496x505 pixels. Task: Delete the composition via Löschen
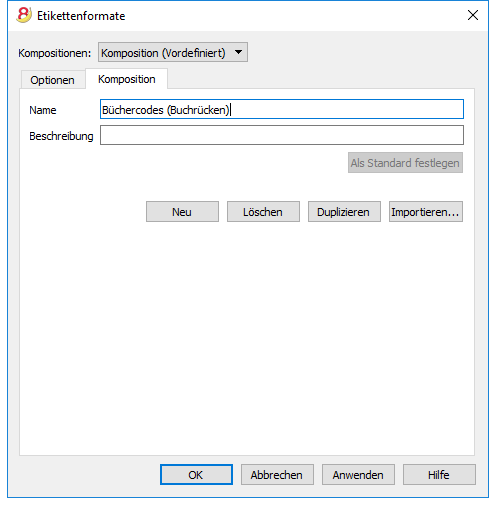[263, 212]
